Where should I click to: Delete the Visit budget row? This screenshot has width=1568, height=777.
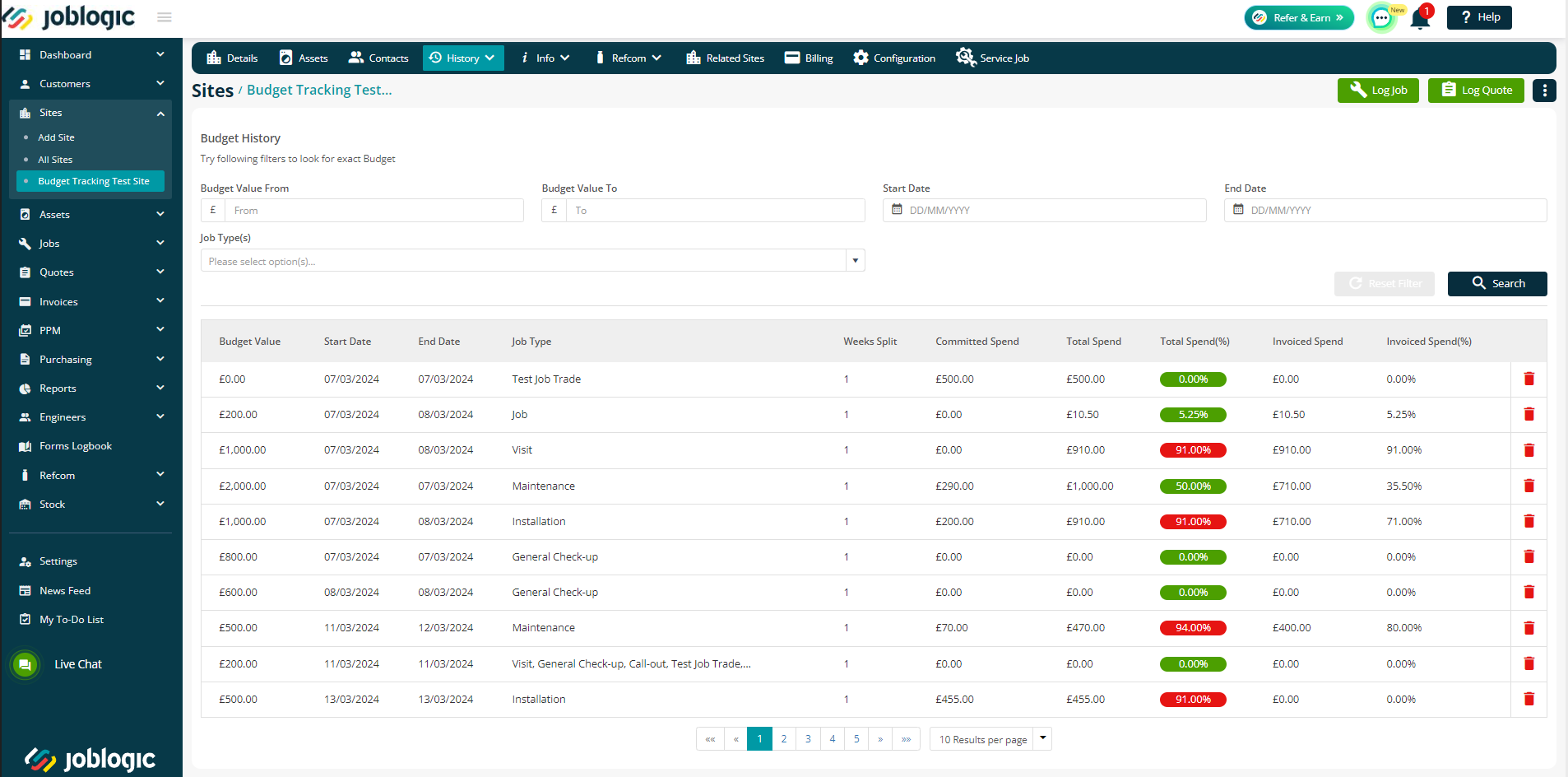(x=1529, y=450)
